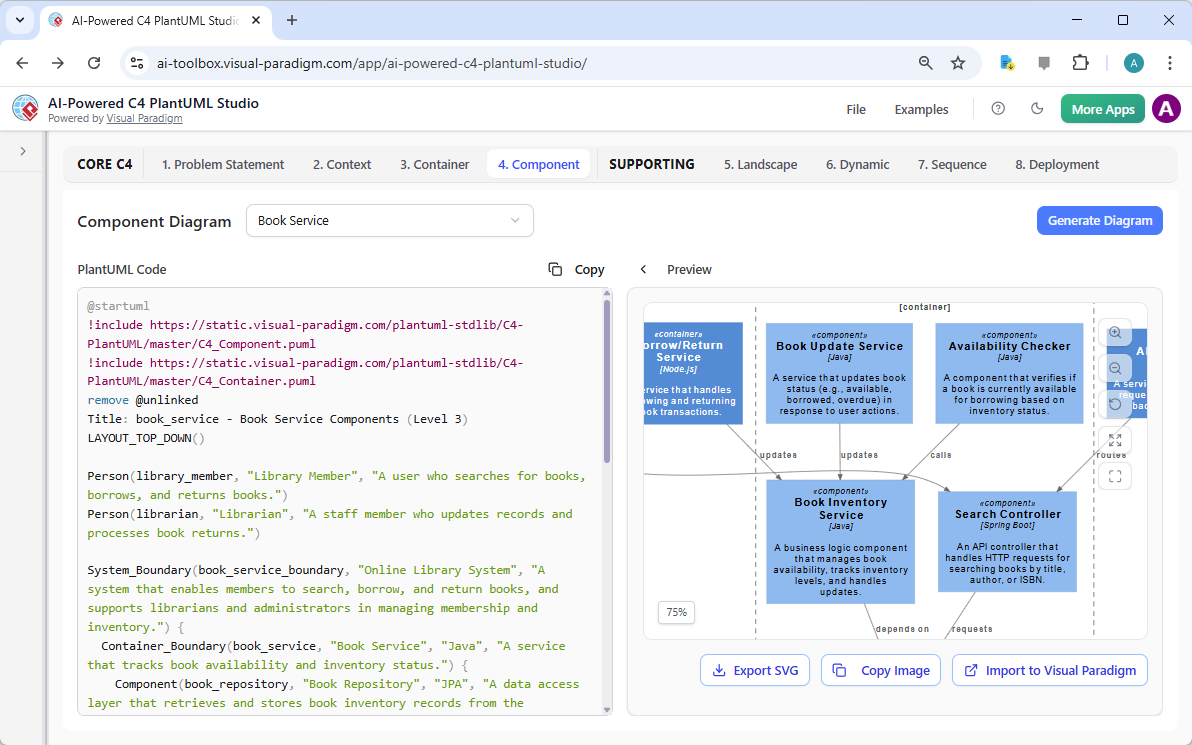Image resolution: width=1192 pixels, height=745 pixels.
Task: Open the Examples menu
Action: pyautogui.click(x=920, y=109)
